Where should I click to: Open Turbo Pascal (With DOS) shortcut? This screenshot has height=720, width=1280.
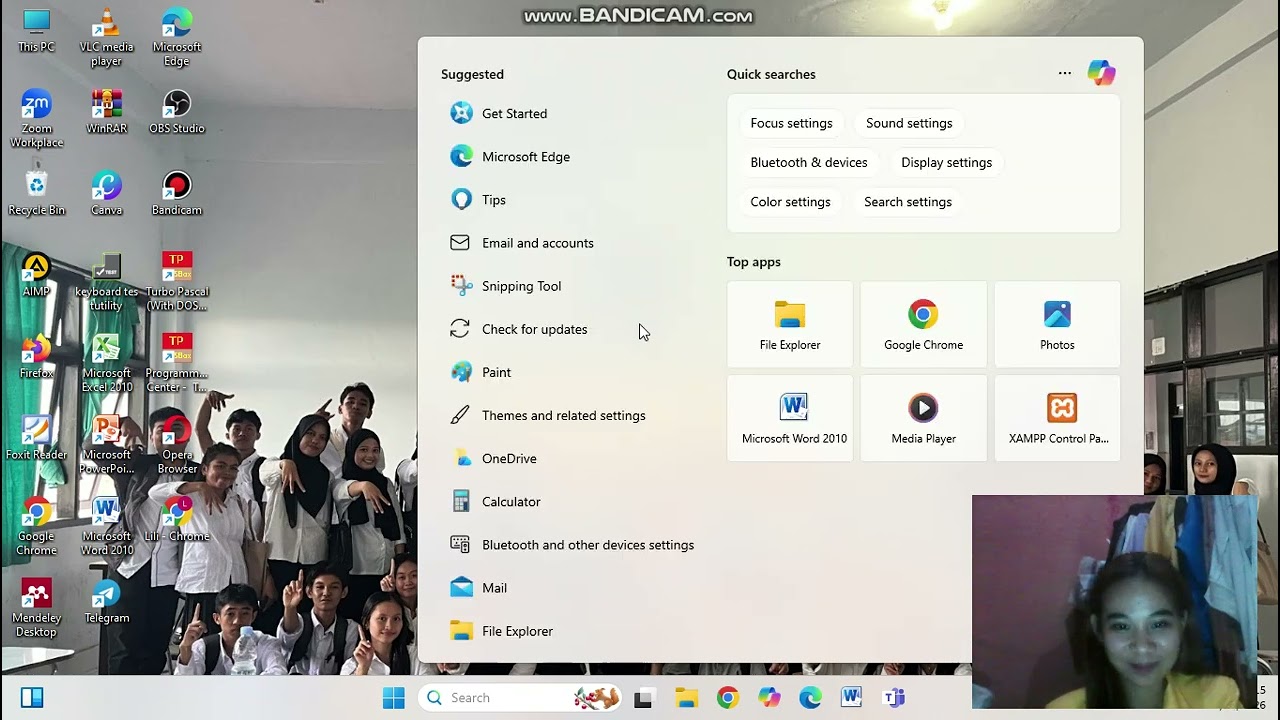pos(177,282)
